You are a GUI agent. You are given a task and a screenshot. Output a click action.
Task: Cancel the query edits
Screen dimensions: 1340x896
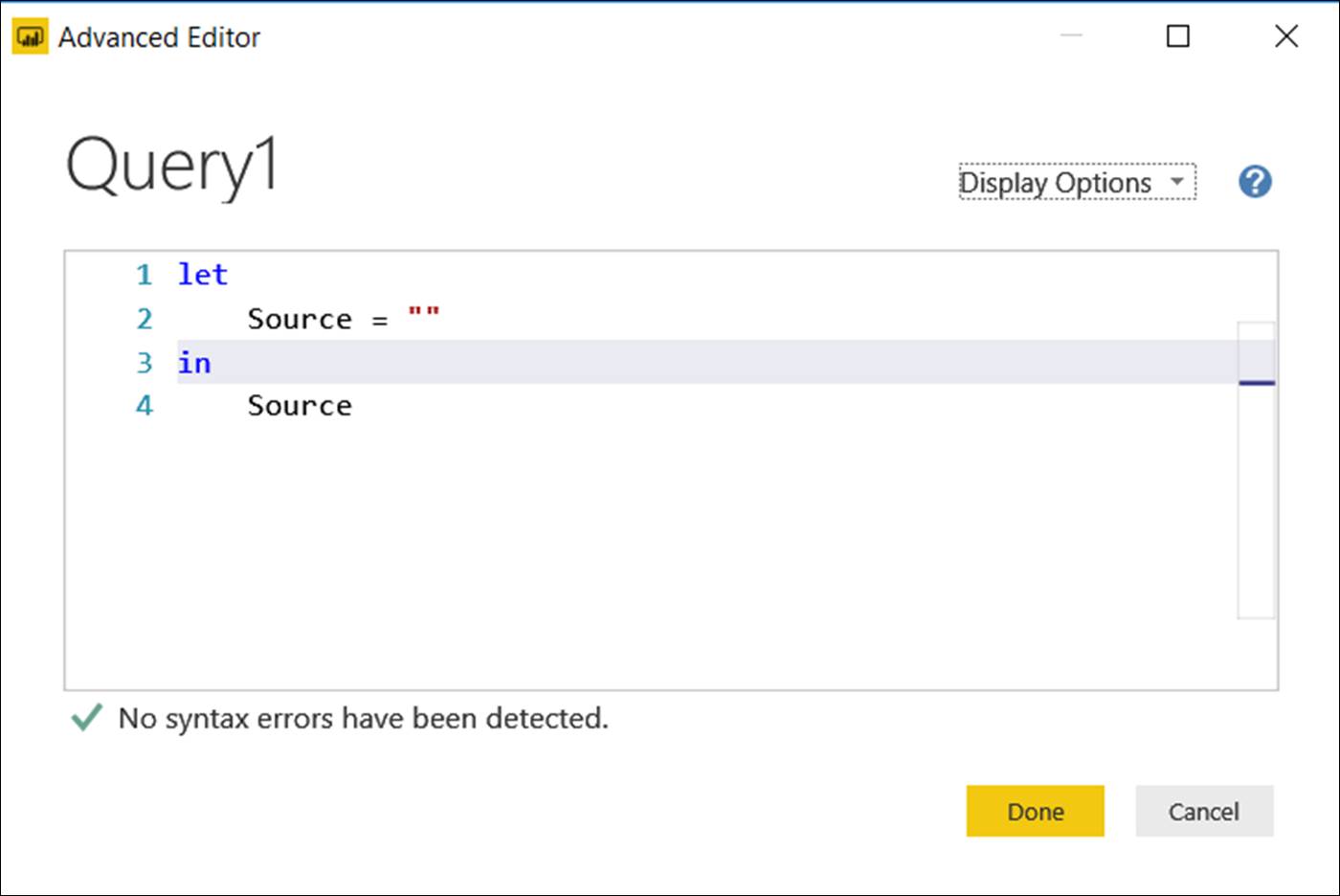tap(1203, 811)
